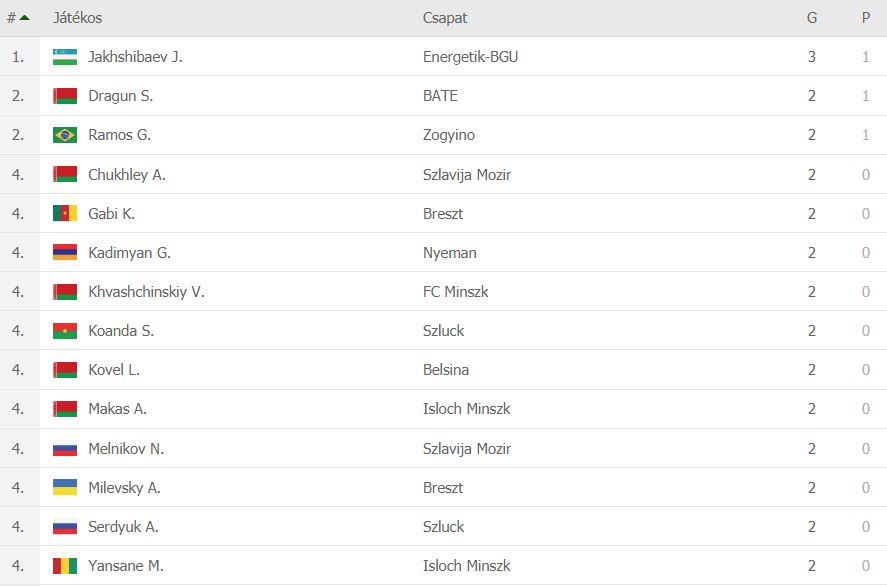Click the Ukraine flag beside Milevsky A.
This screenshot has height=586, width=887.
pos(65,487)
